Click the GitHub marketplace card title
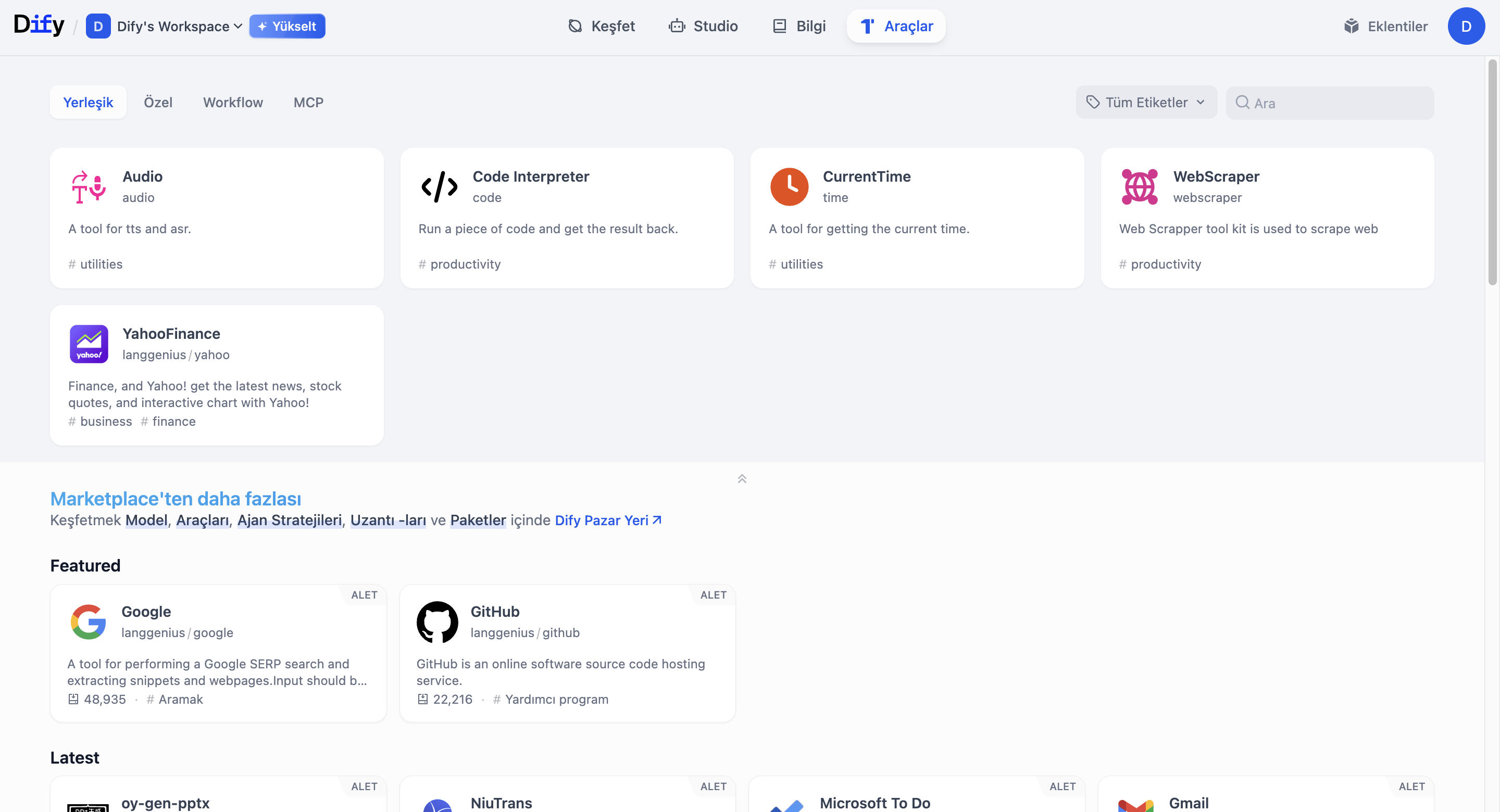 tap(495, 612)
